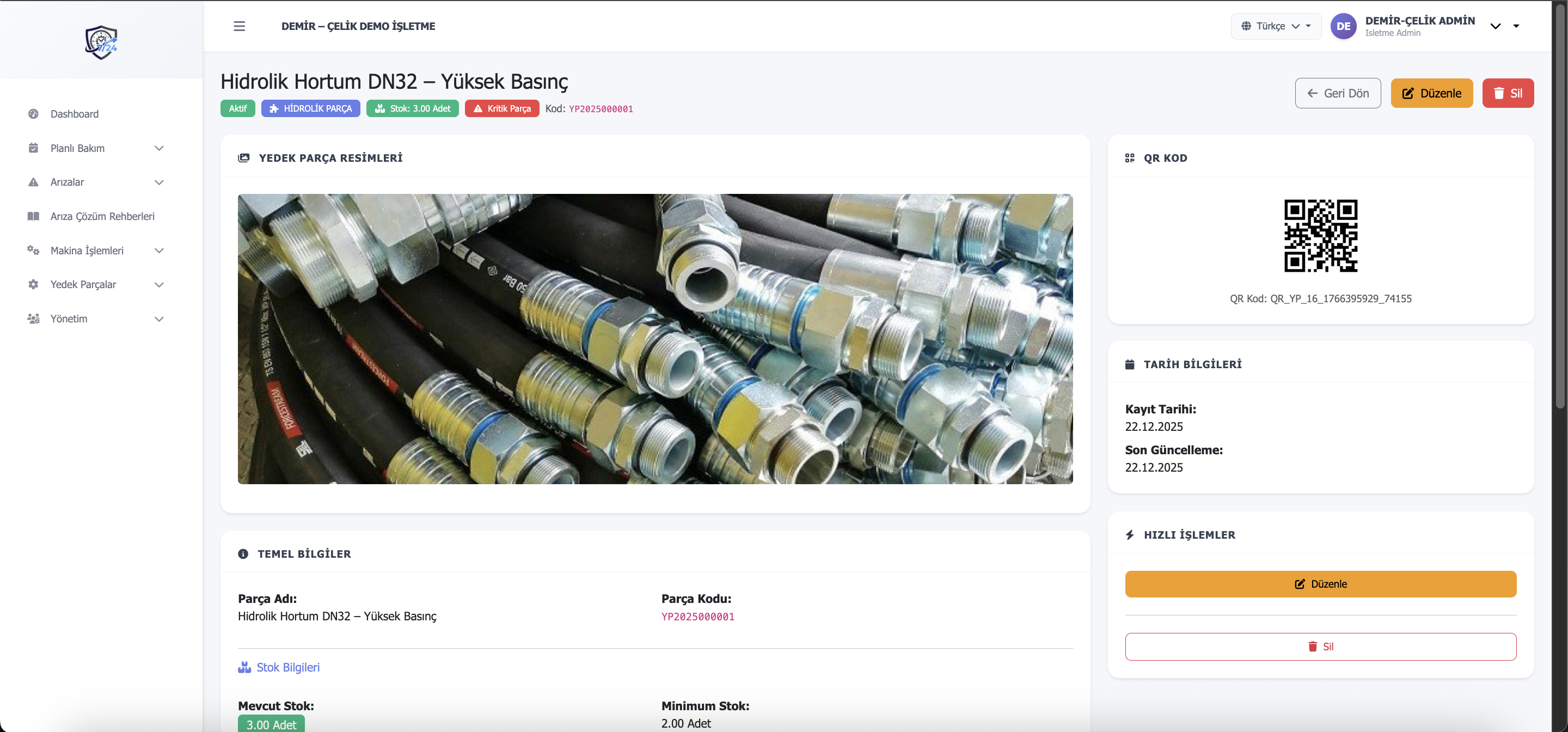Click the shield logo in sidebar
The width and height of the screenshot is (1568, 732).
[x=101, y=42]
